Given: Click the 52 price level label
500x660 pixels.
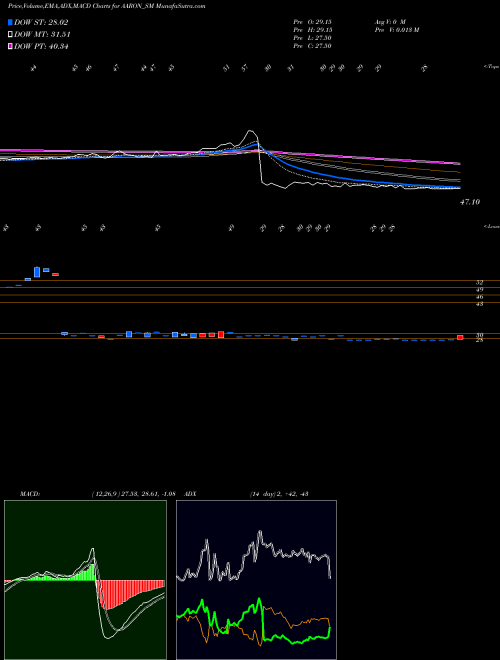Looking at the screenshot, I should coord(479,283).
